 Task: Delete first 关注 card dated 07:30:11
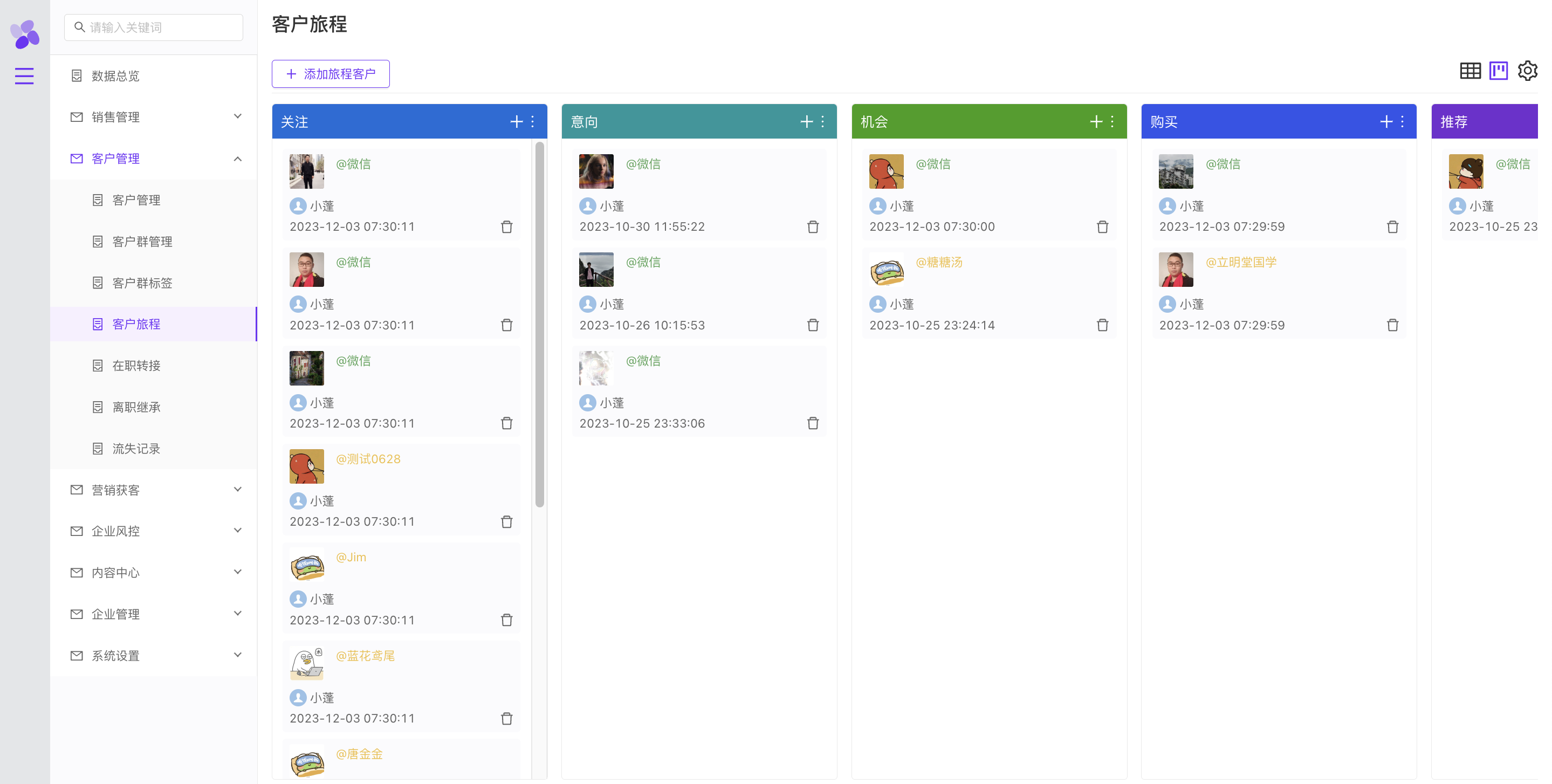click(x=507, y=227)
